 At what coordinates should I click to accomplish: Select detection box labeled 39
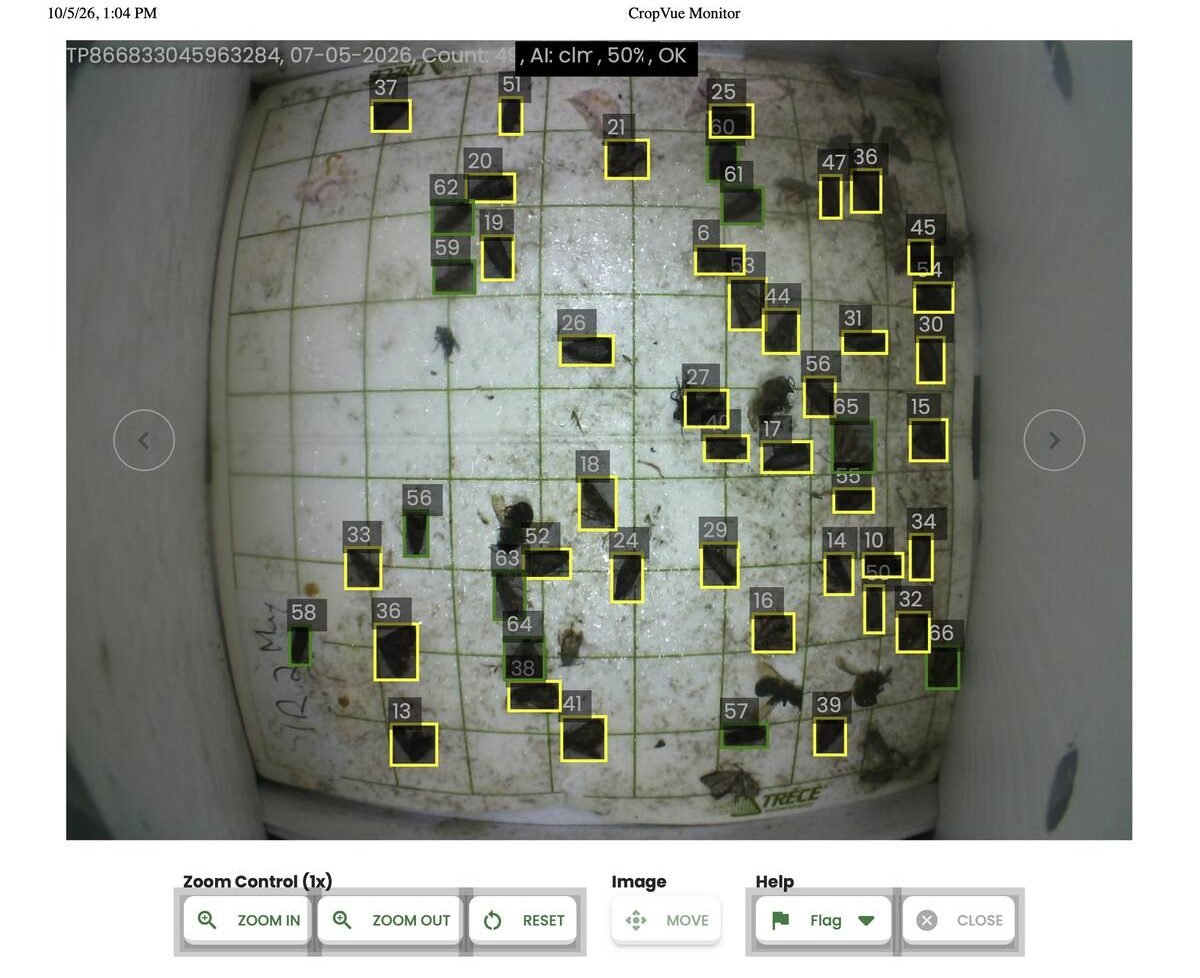(829, 737)
